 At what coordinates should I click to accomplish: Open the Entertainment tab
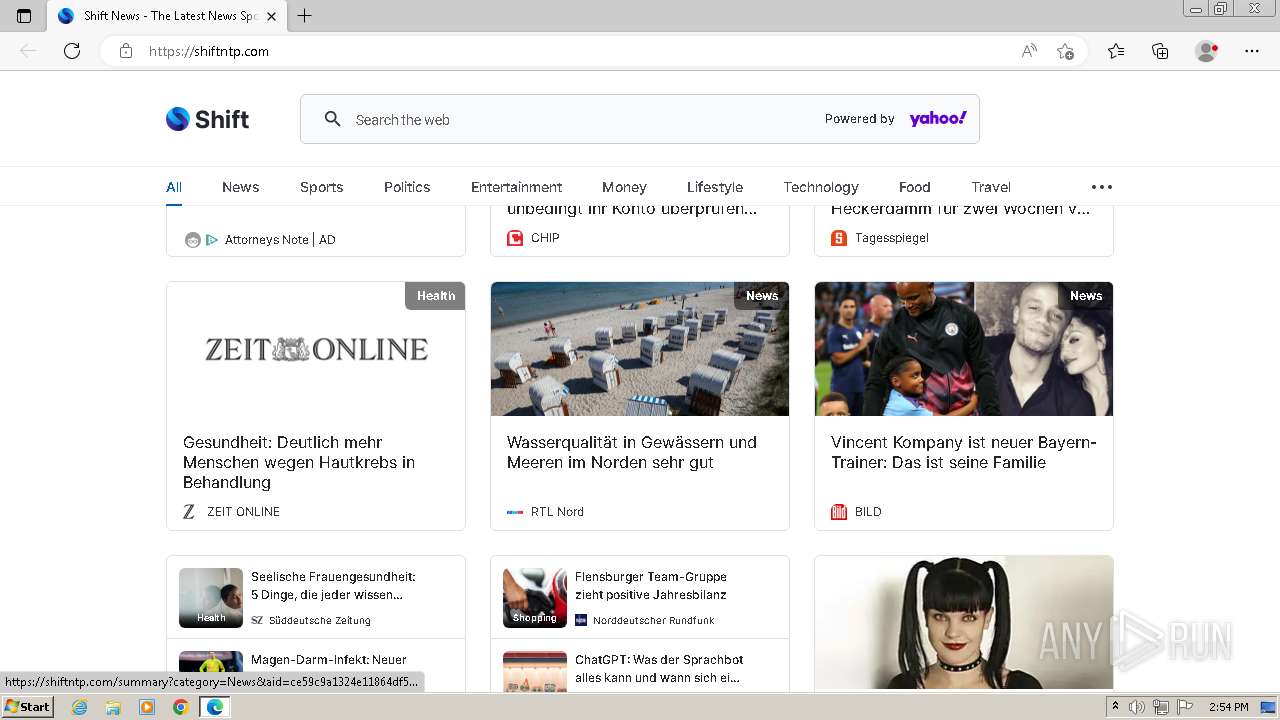pos(516,187)
